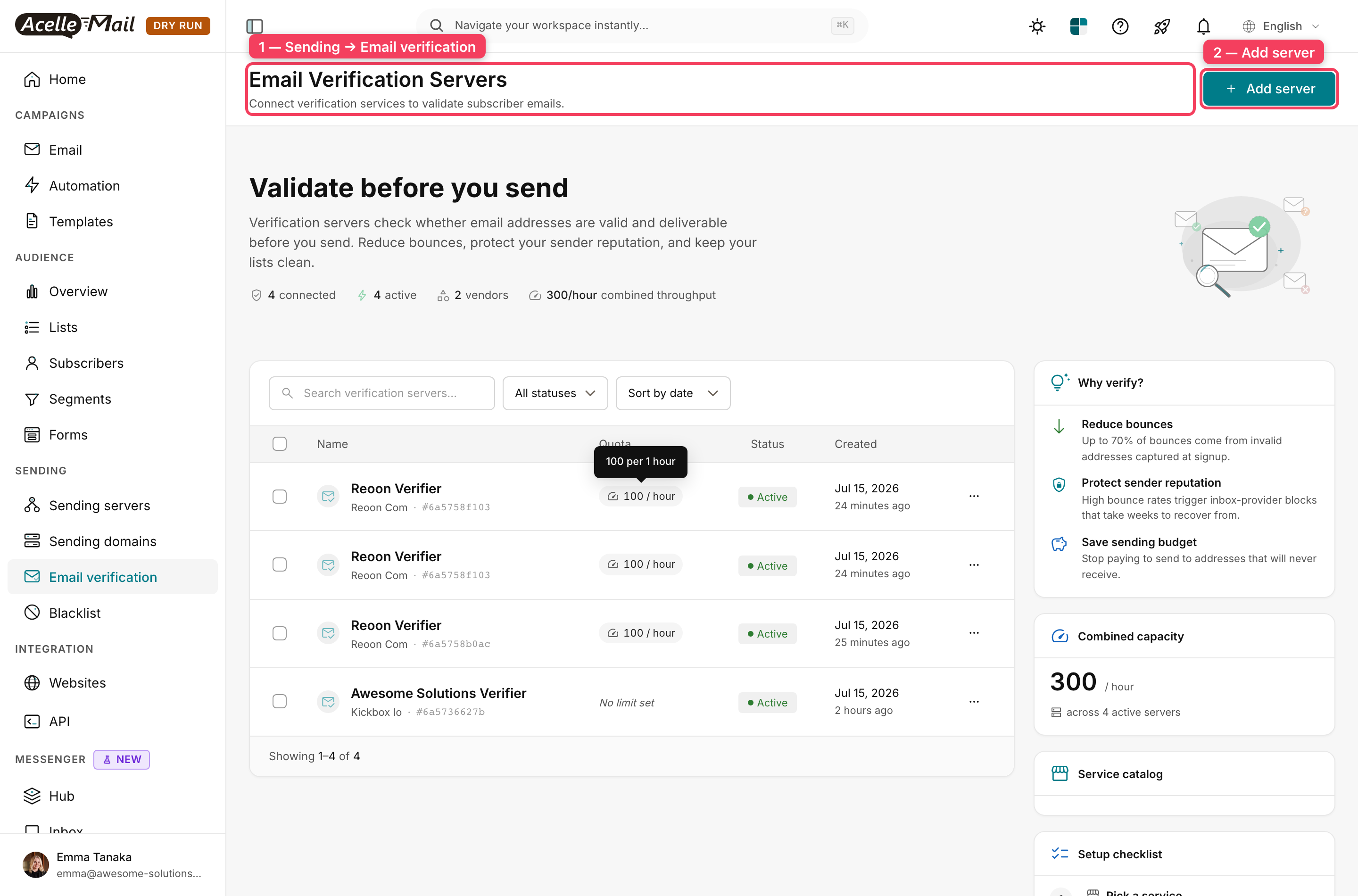This screenshot has height=896, width=1358.
Task: Open the teal app switcher icon
Action: click(1078, 26)
